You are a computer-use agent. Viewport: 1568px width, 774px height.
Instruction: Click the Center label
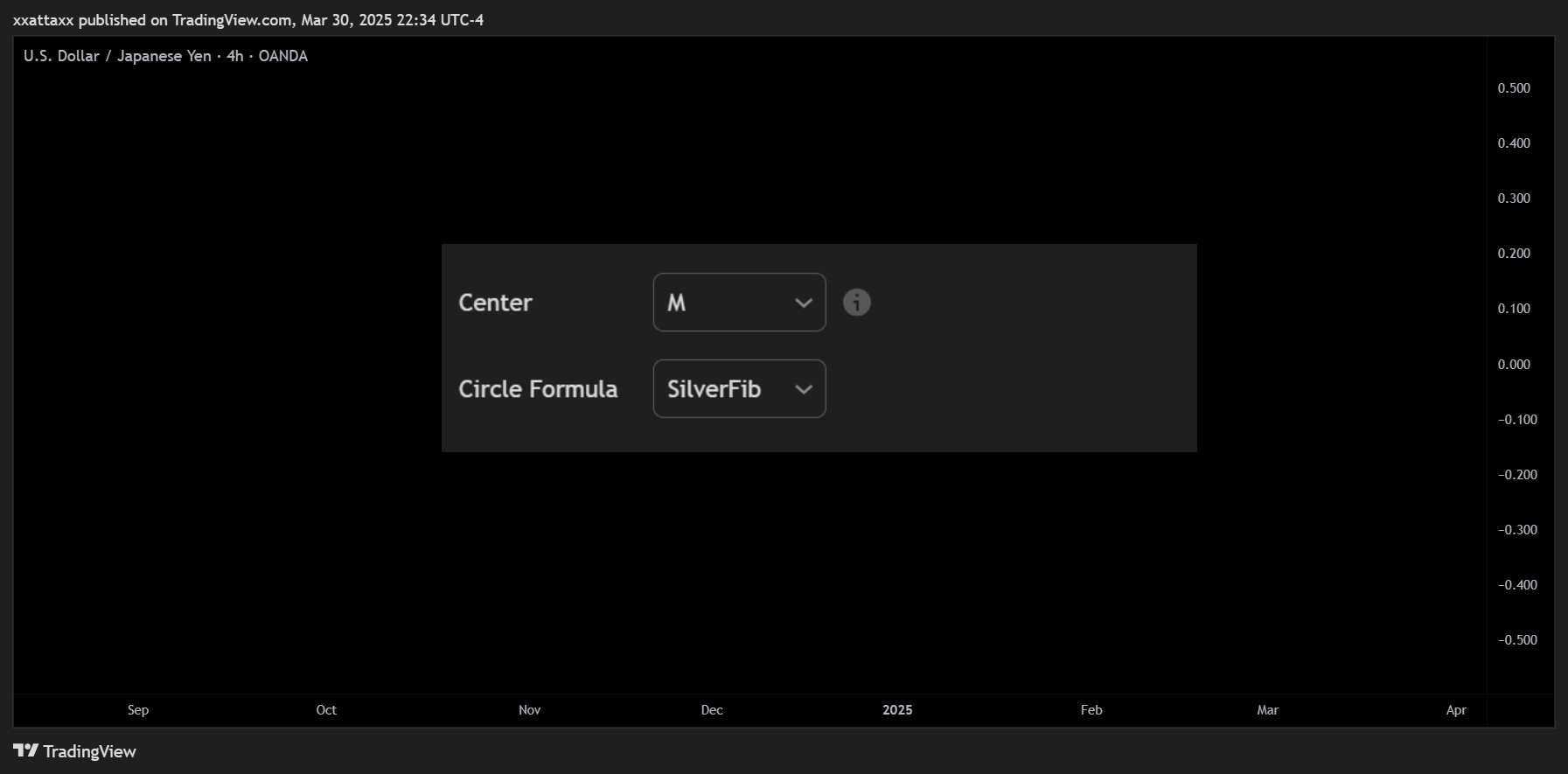click(x=495, y=303)
